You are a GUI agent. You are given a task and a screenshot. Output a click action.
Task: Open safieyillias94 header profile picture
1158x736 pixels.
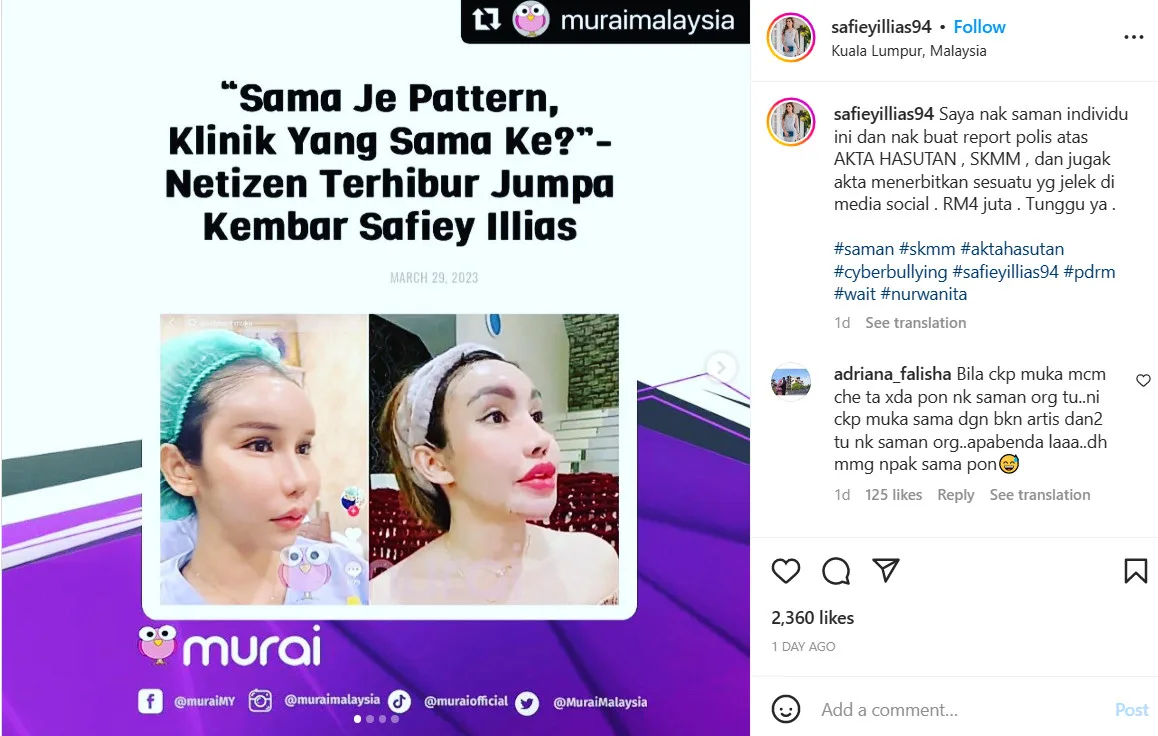pos(791,38)
